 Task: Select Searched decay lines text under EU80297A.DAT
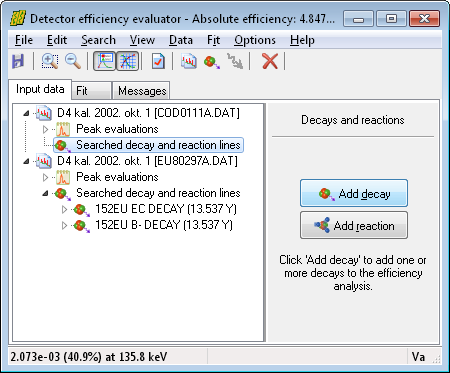click(158, 193)
